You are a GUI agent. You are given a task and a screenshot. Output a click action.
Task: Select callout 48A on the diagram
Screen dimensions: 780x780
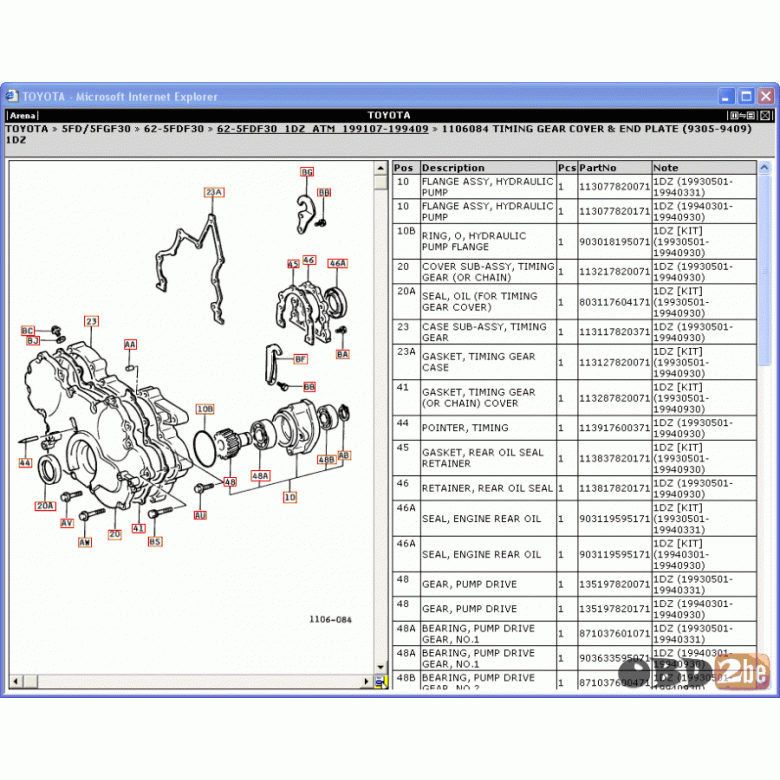coord(260,476)
